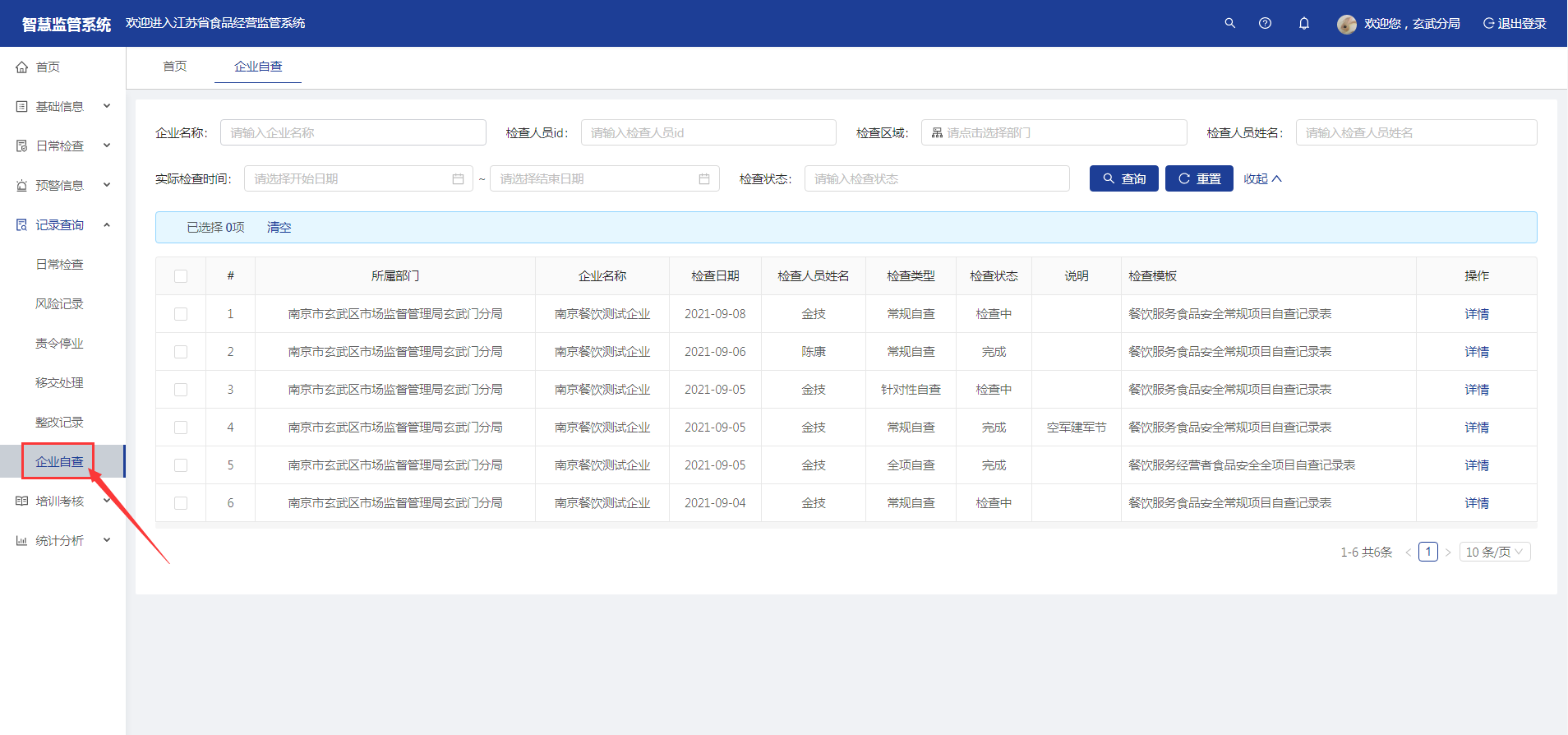Focus the 企业名称 input field
Viewport: 1568px width, 735px height.
click(353, 132)
